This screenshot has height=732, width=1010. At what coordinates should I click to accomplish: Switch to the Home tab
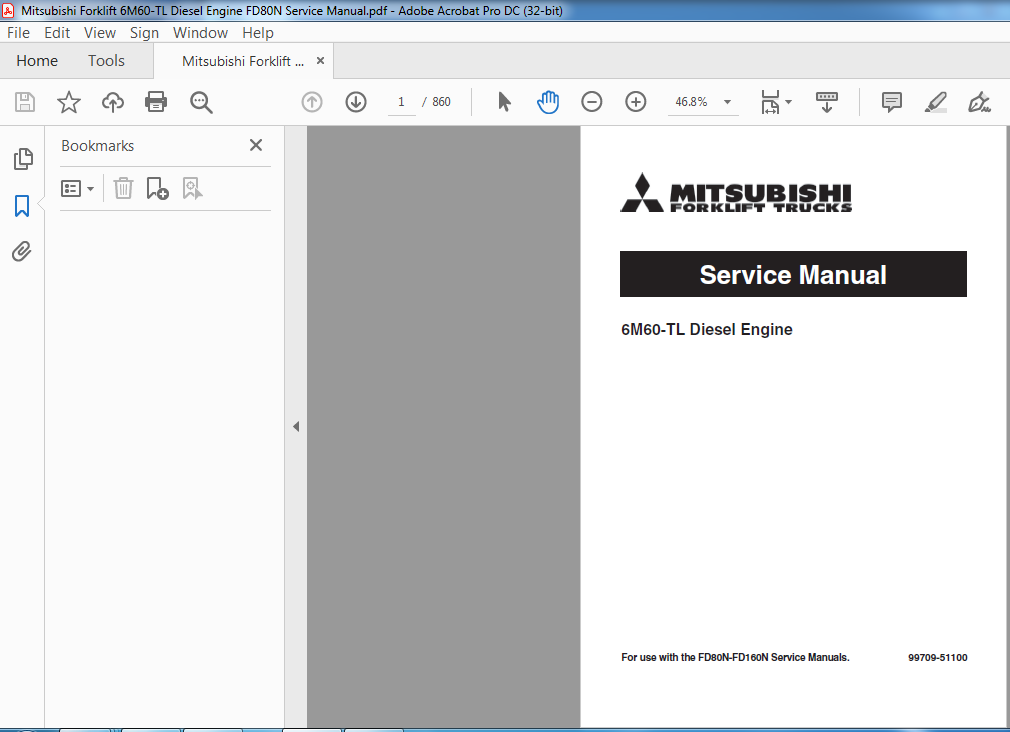point(37,61)
